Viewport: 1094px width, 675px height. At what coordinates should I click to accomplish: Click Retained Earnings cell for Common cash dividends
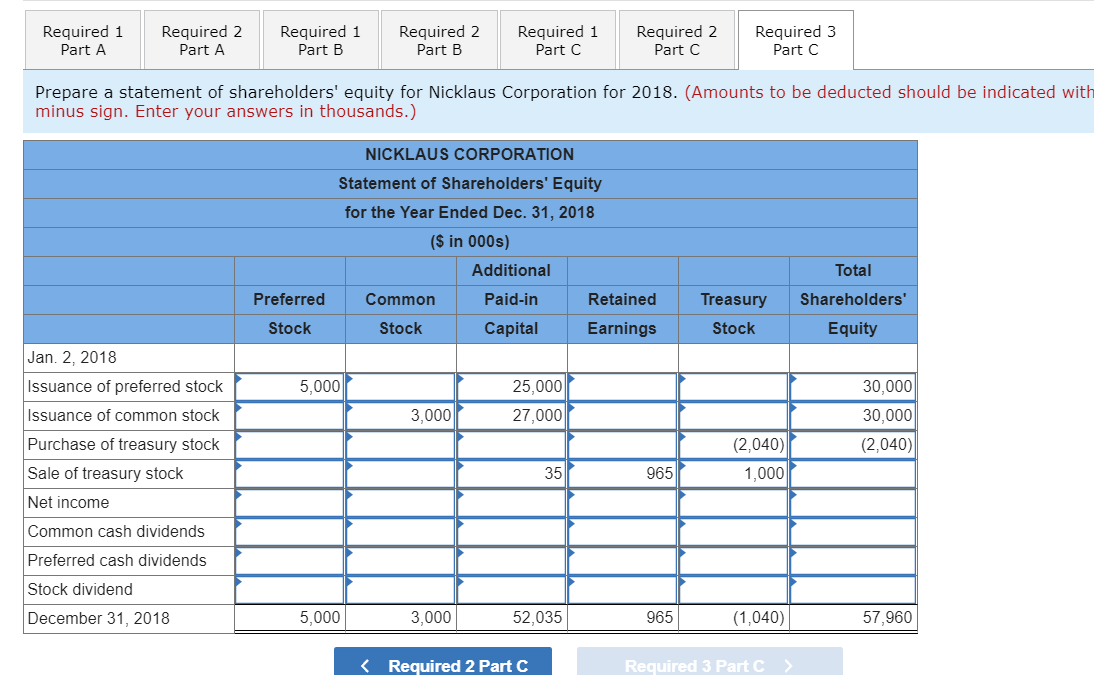tap(622, 532)
